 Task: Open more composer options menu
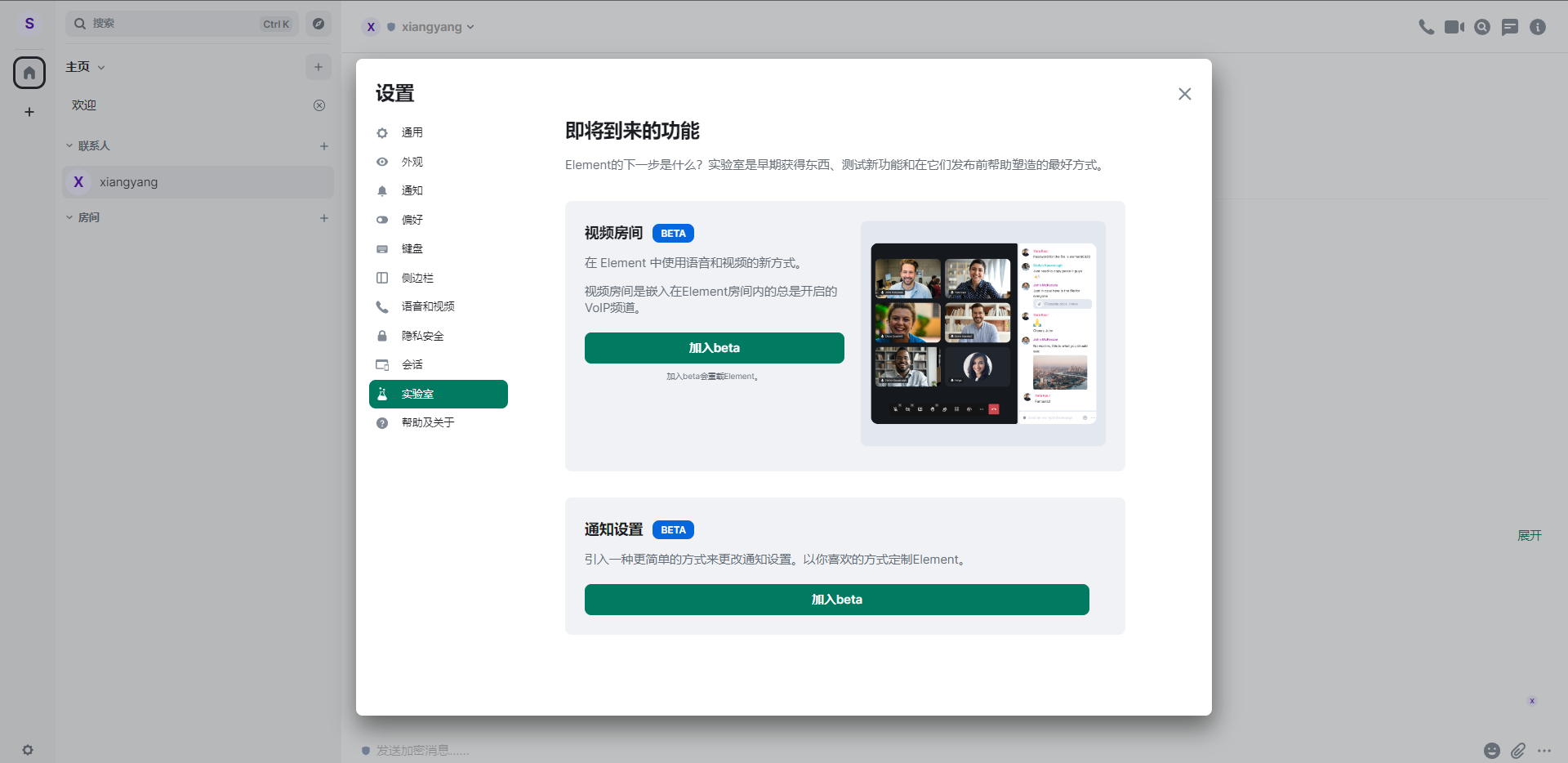tap(1544, 751)
